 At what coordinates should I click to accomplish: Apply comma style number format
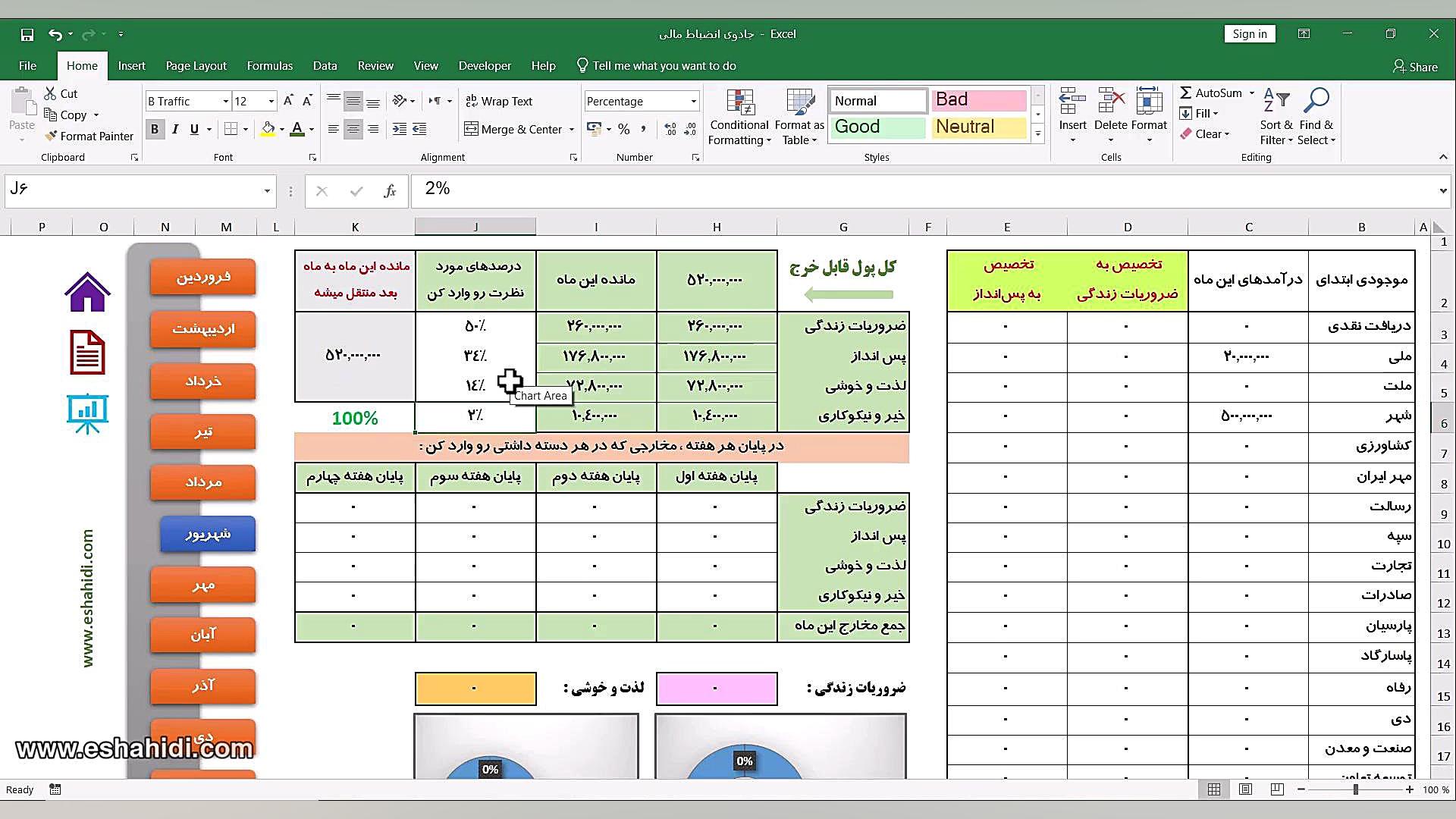pos(643,129)
